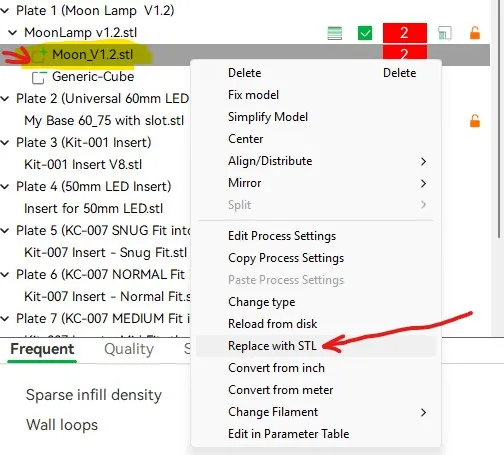Choose Copy Process Settings
The width and height of the screenshot is (504, 455).
click(x=316, y=258)
